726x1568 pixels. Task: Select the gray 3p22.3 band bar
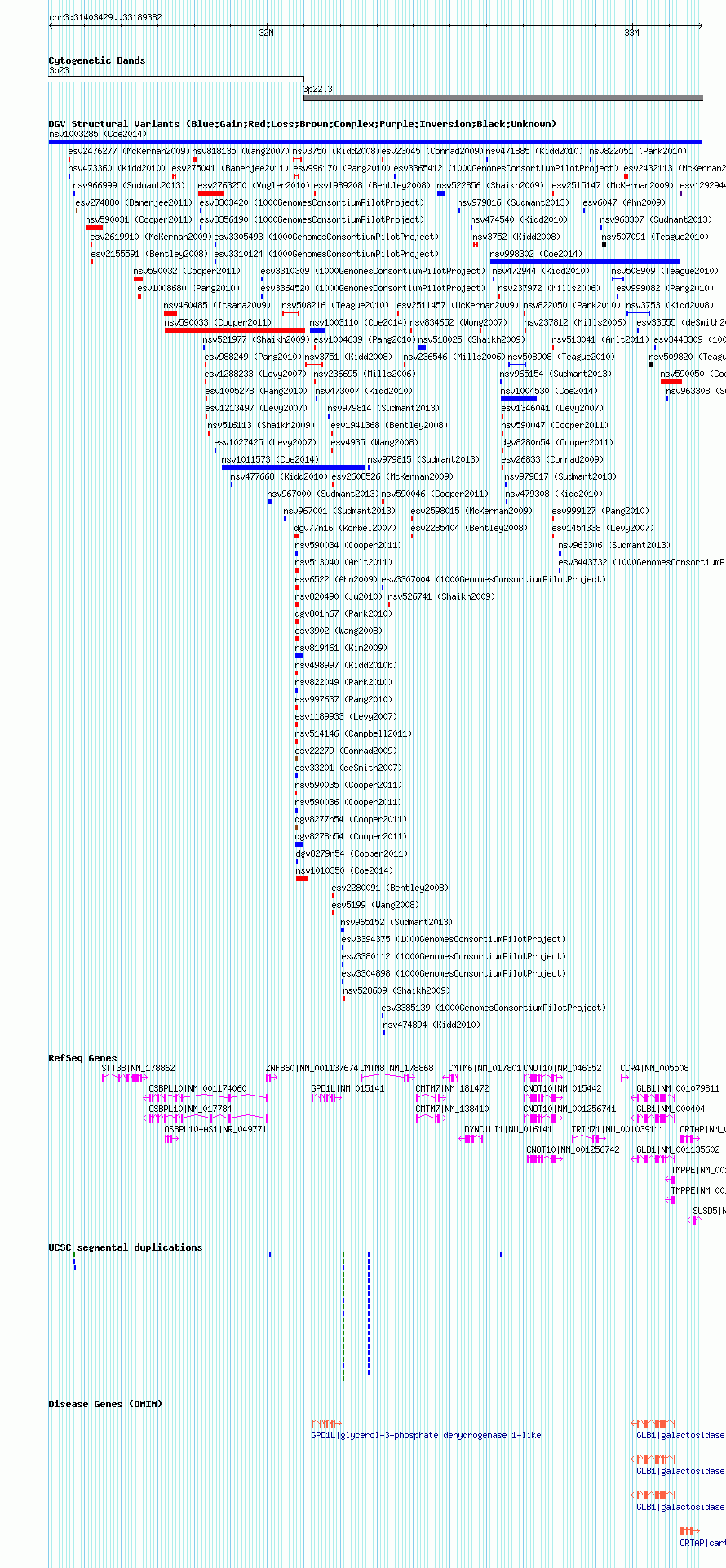click(502, 98)
